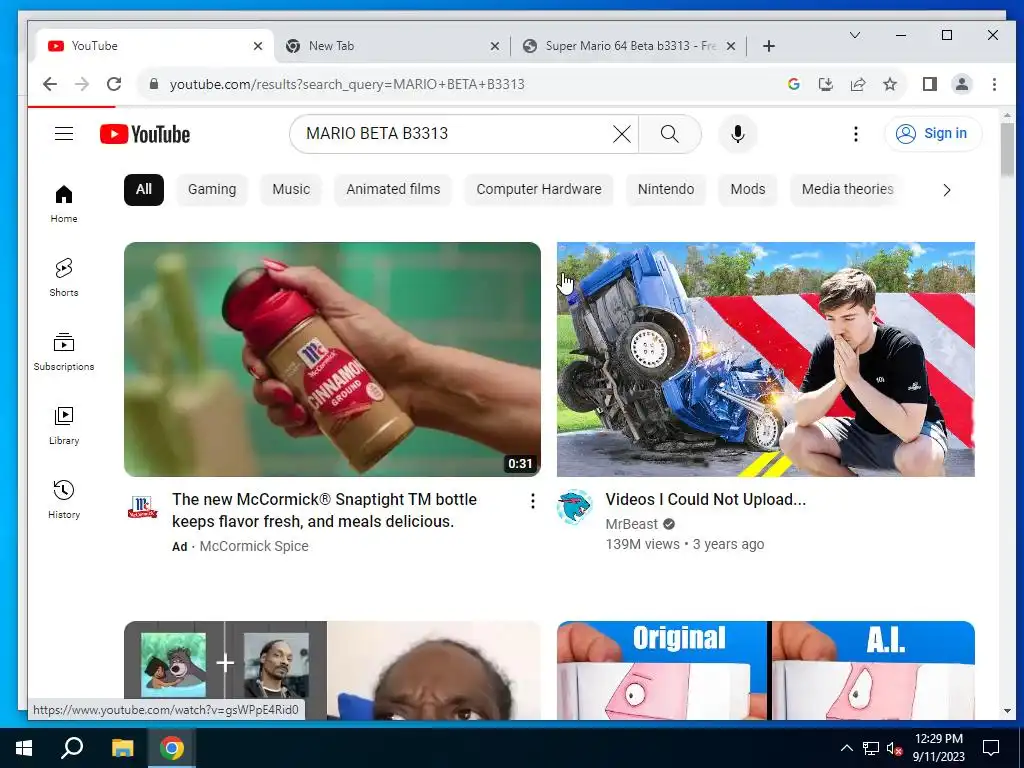The width and height of the screenshot is (1024, 768).
Task: Click the Sign in button
Action: (x=933, y=134)
